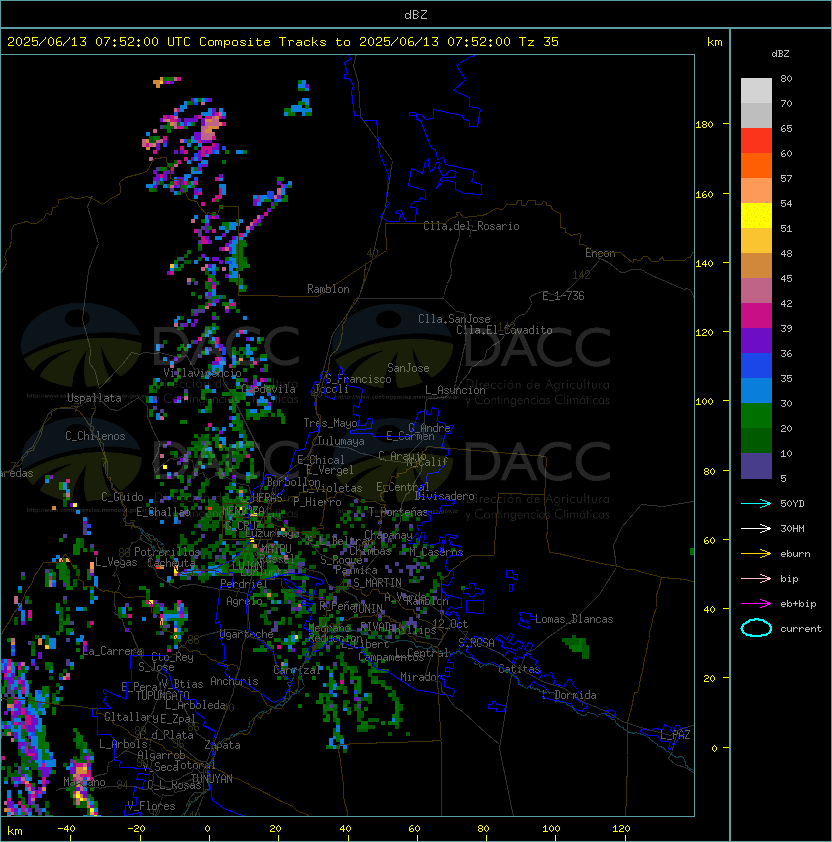Click the 'Lomas_Blancas' map label

(x=574, y=619)
